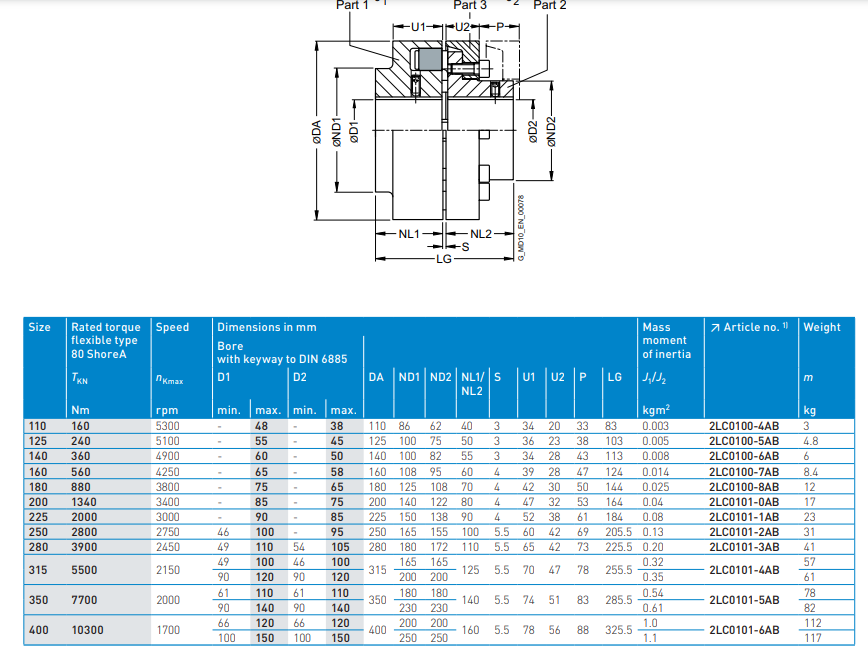Click the Part 1 label in the drawing
Viewport: 868px width, 655px height.
pos(352,6)
